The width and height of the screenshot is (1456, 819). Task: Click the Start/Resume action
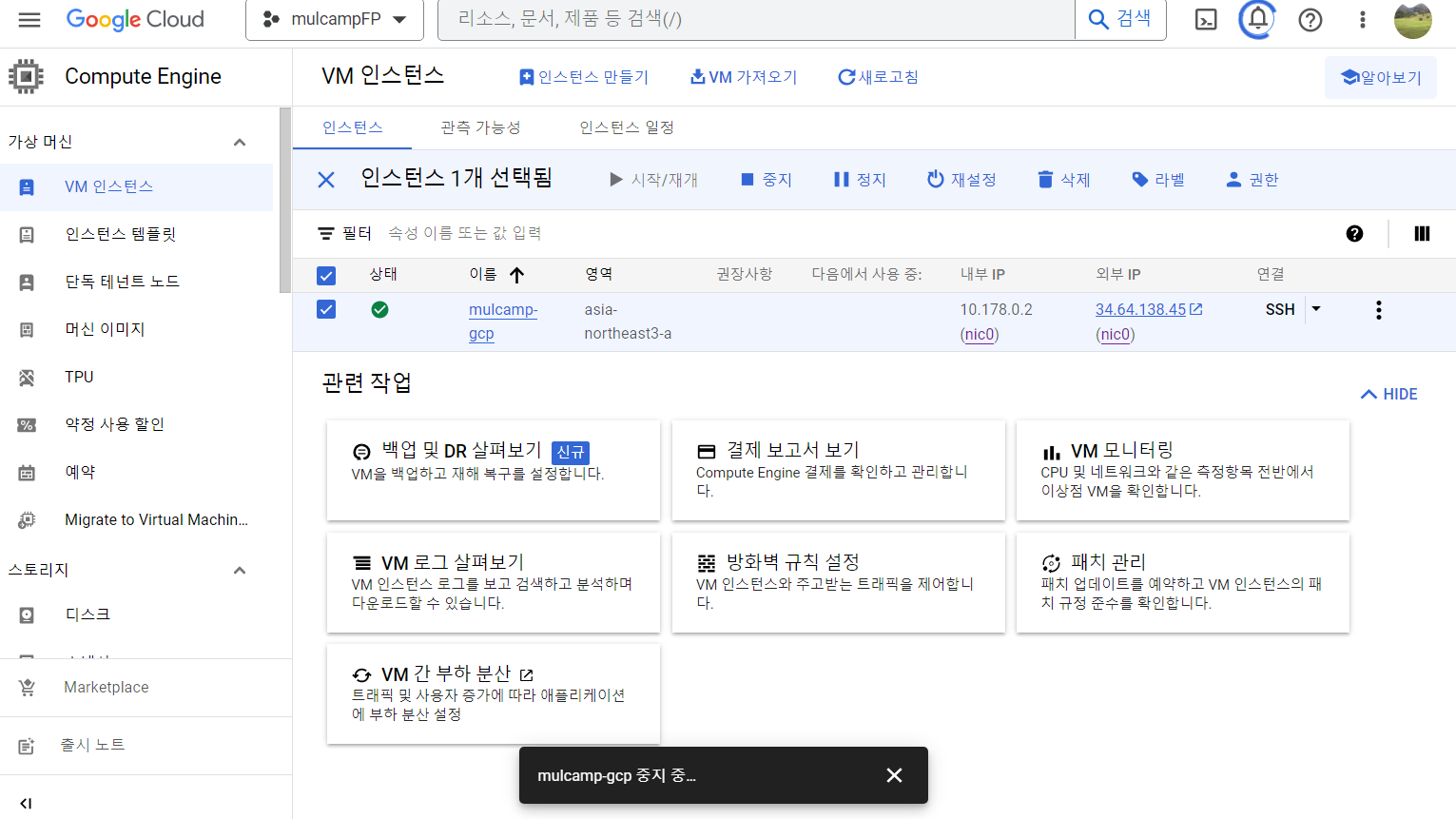(x=653, y=180)
